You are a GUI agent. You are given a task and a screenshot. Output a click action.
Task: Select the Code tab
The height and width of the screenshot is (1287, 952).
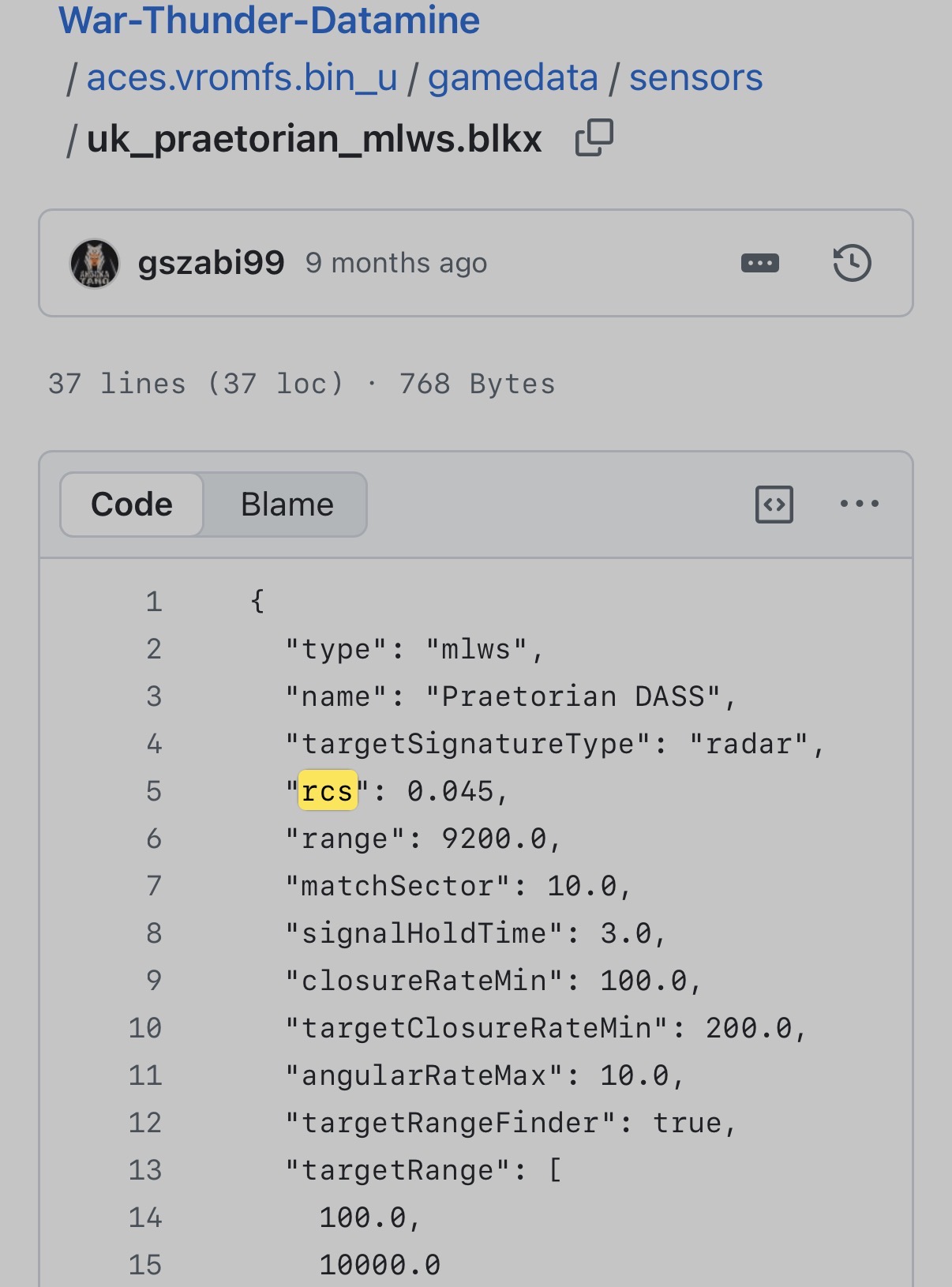(x=132, y=505)
